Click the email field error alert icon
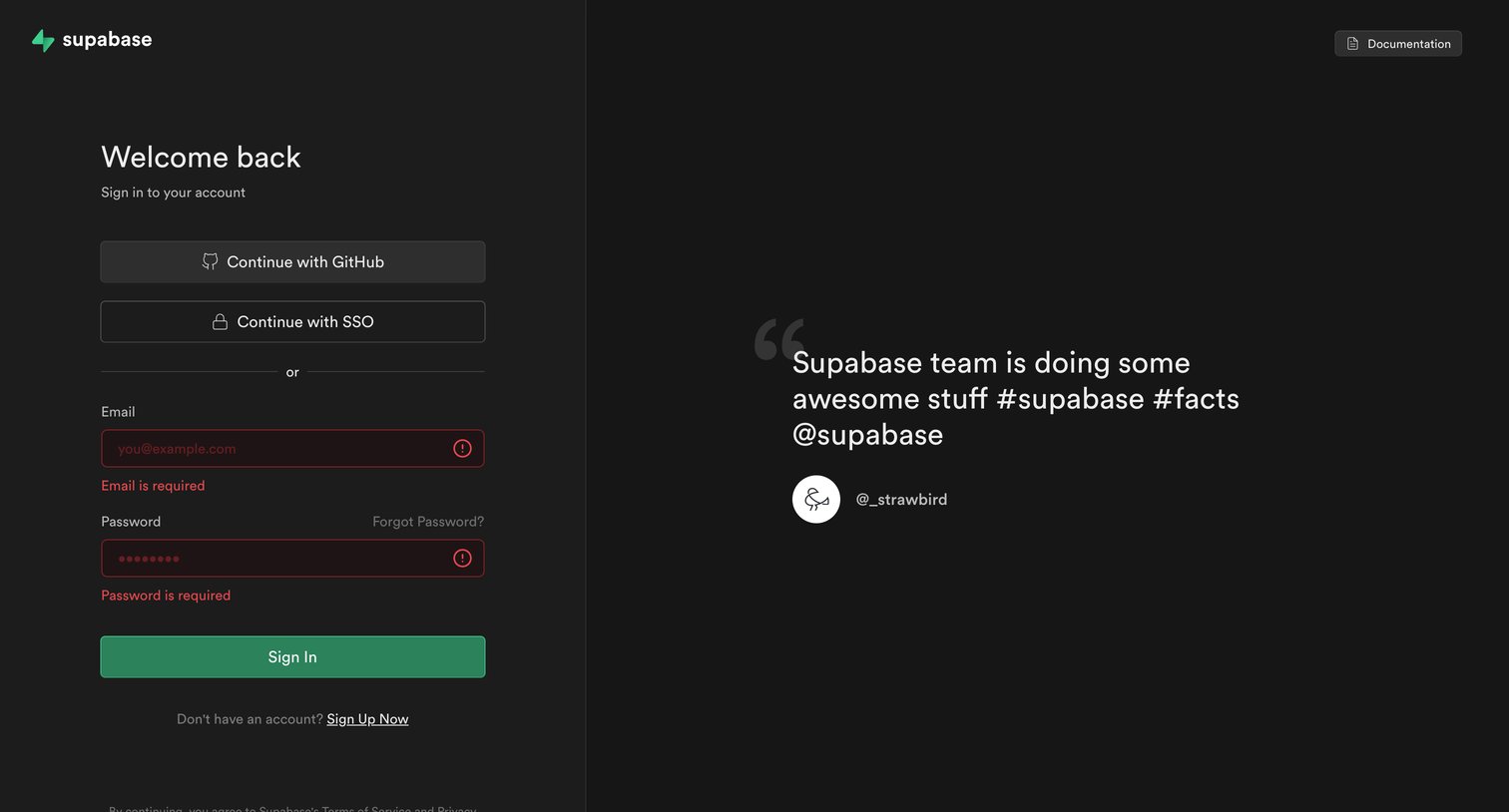The height and width of the screenshot is (812, 1509). [x=462, y=449]
